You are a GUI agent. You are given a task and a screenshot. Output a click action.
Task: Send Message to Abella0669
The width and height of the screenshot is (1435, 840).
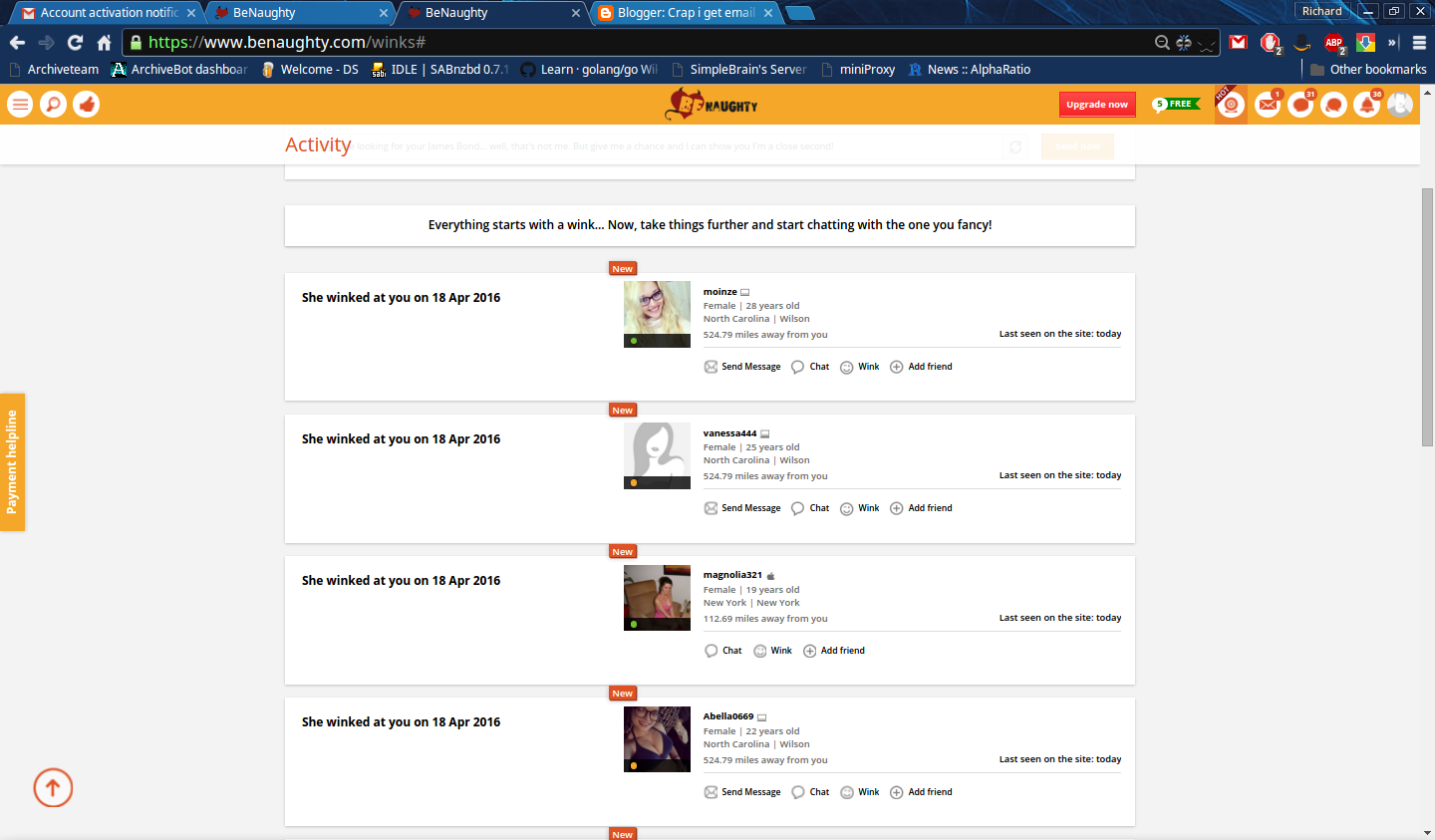click(x=742, y=792)
